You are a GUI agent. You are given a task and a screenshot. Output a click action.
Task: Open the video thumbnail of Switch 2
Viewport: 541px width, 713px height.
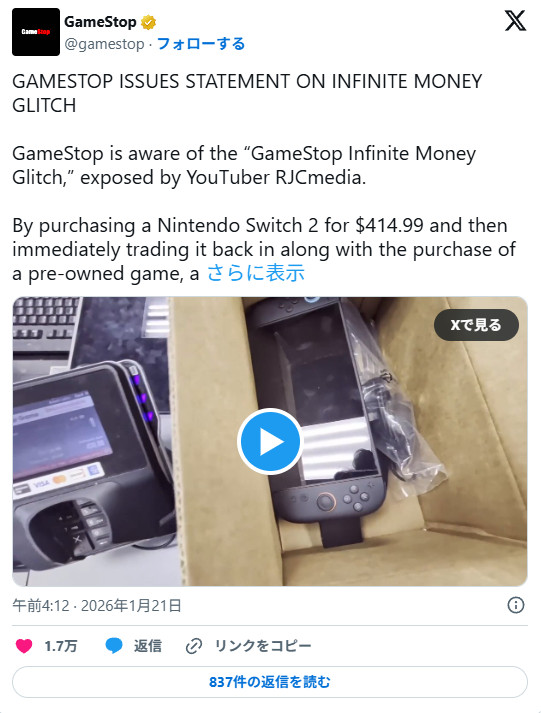tap(270, 442)
